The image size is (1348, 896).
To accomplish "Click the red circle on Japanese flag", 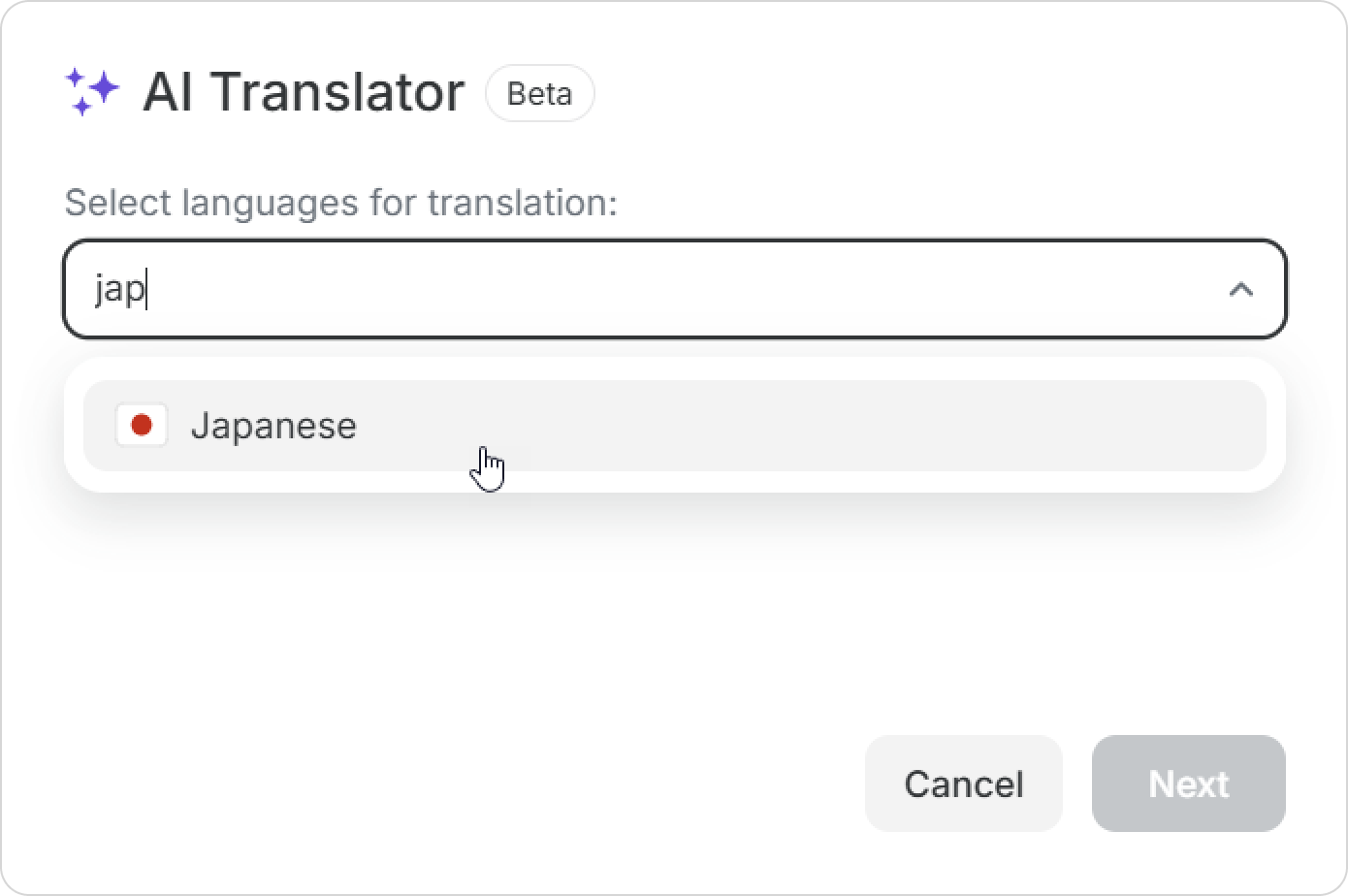I will click(142, 426).
